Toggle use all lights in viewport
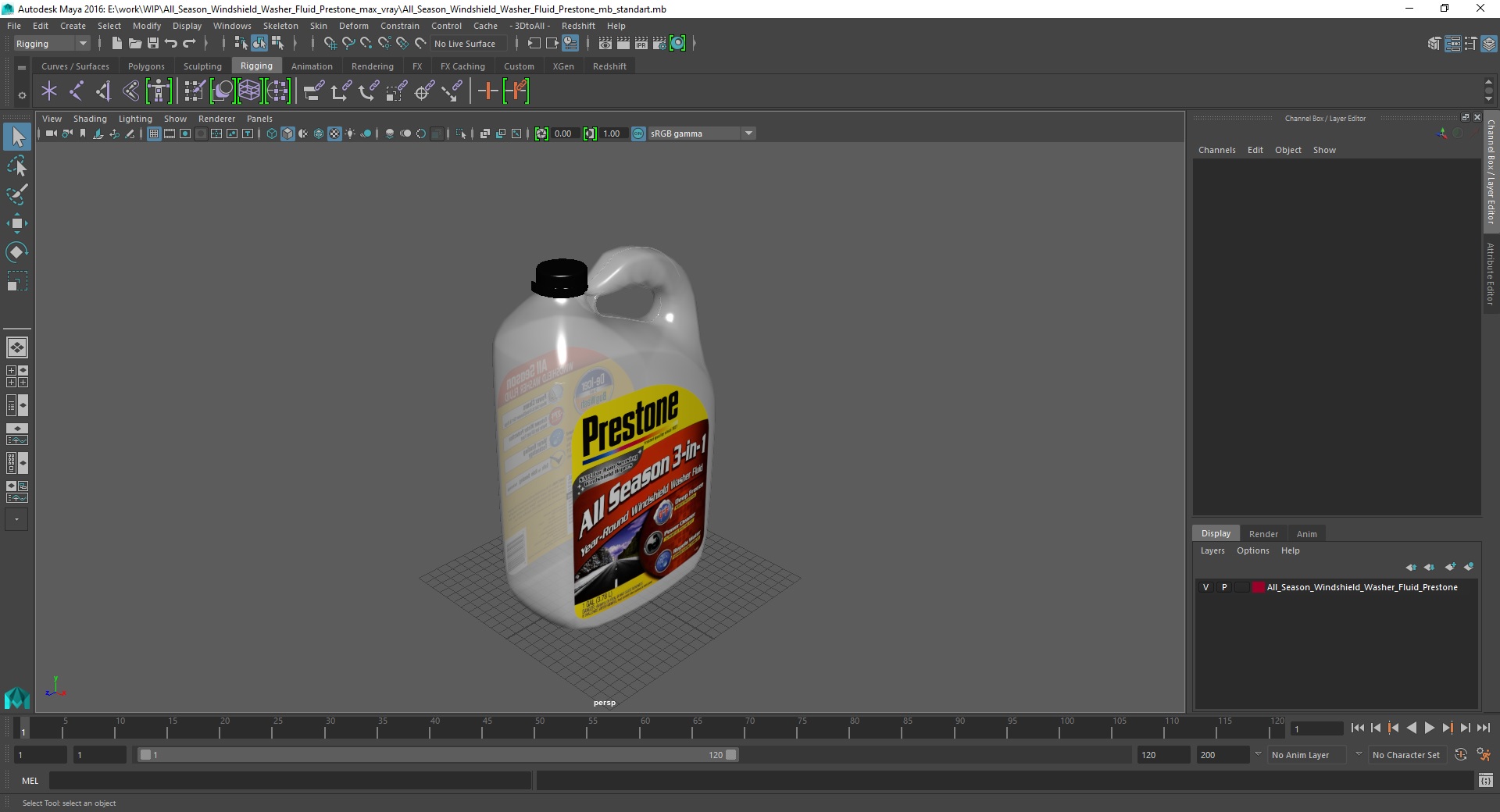This screenshot has width=1500, height=812. tap(350, 134)
